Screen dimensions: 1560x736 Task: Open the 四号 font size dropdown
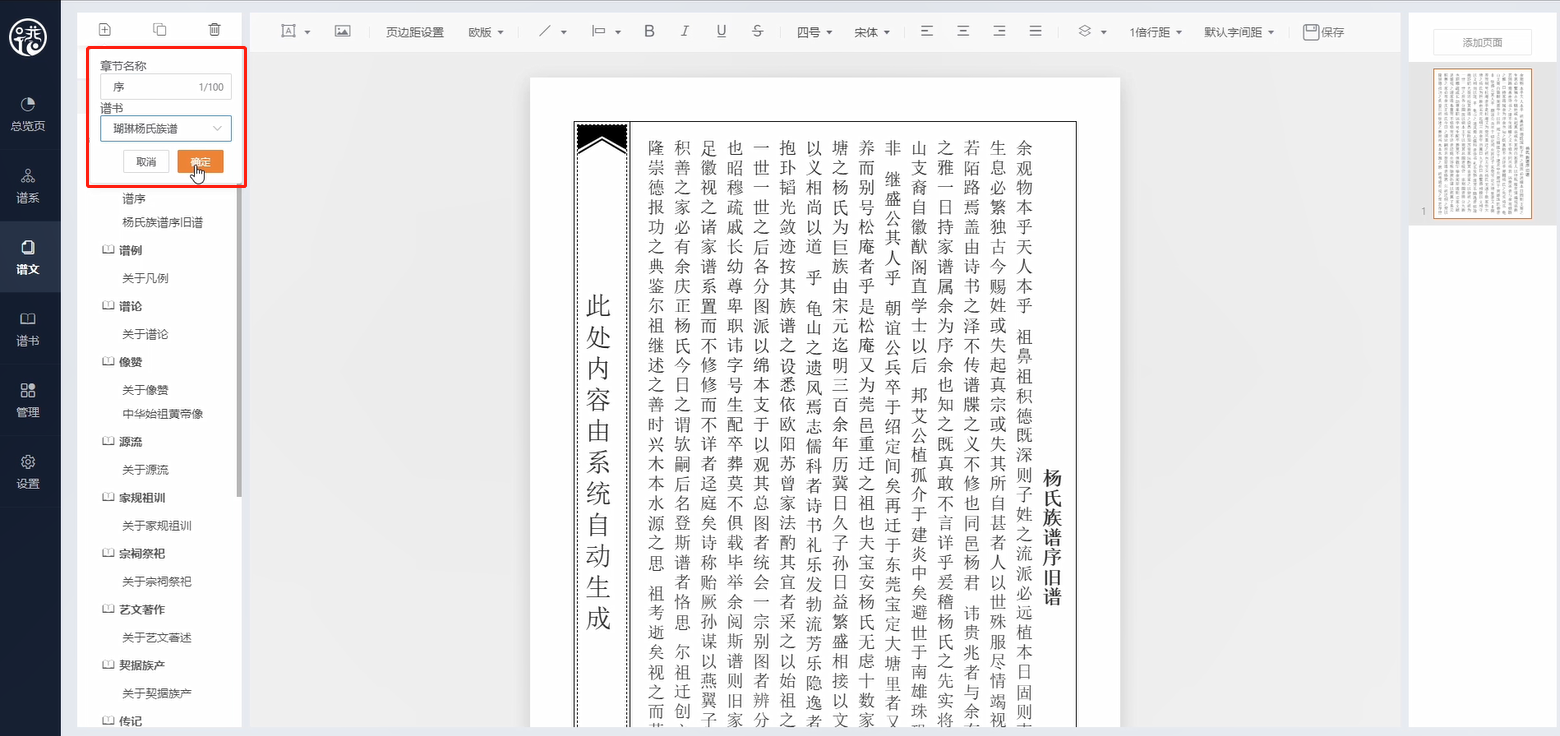(815, 32)
